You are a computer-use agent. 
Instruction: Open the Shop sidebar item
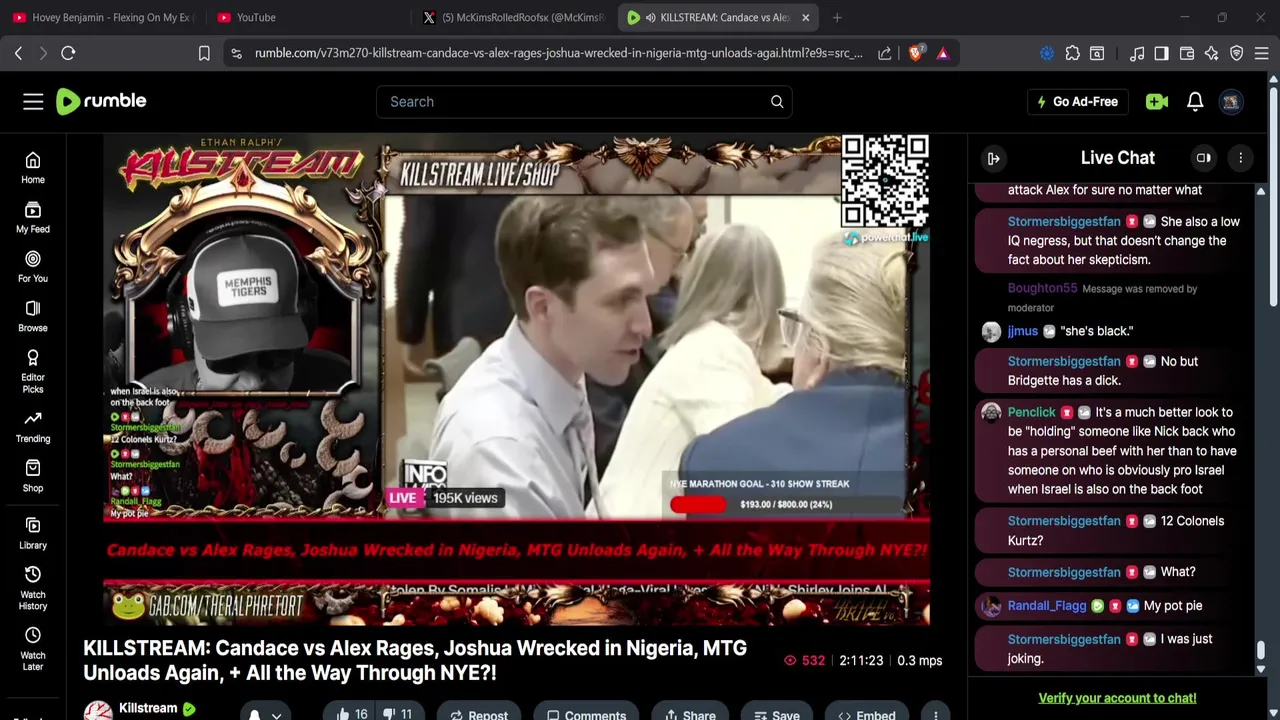(x=33, y=476)
